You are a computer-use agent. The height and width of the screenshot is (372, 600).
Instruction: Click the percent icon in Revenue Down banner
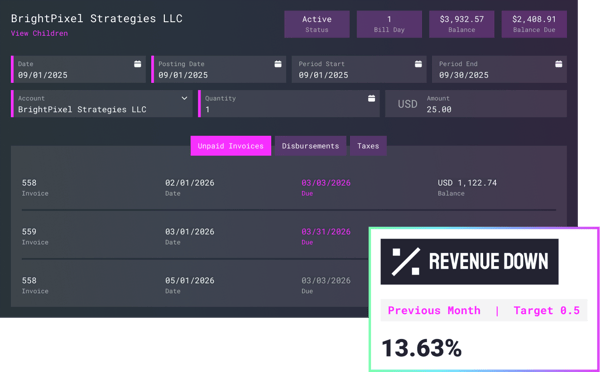(x=406, y=262)
